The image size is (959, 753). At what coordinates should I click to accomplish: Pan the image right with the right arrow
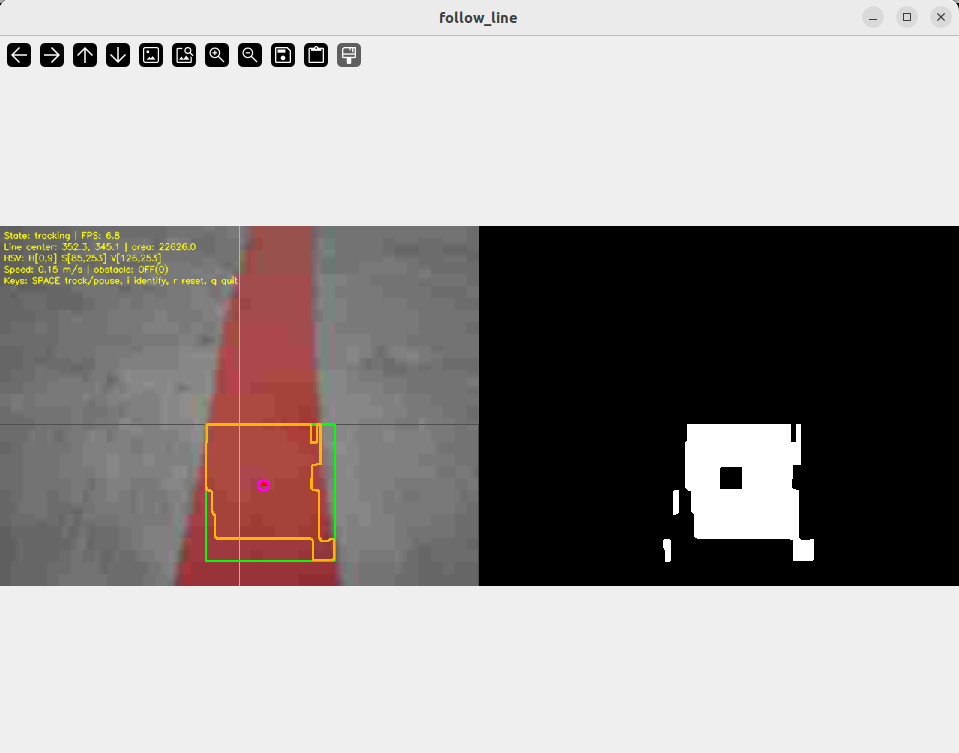coord(52,55)
